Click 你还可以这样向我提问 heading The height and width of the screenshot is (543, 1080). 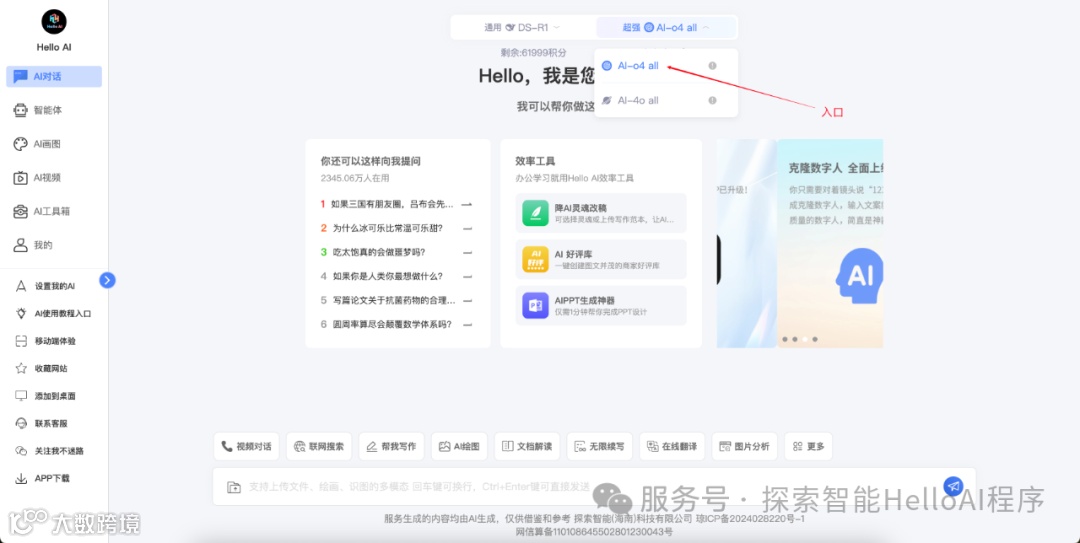click(371, 161)
